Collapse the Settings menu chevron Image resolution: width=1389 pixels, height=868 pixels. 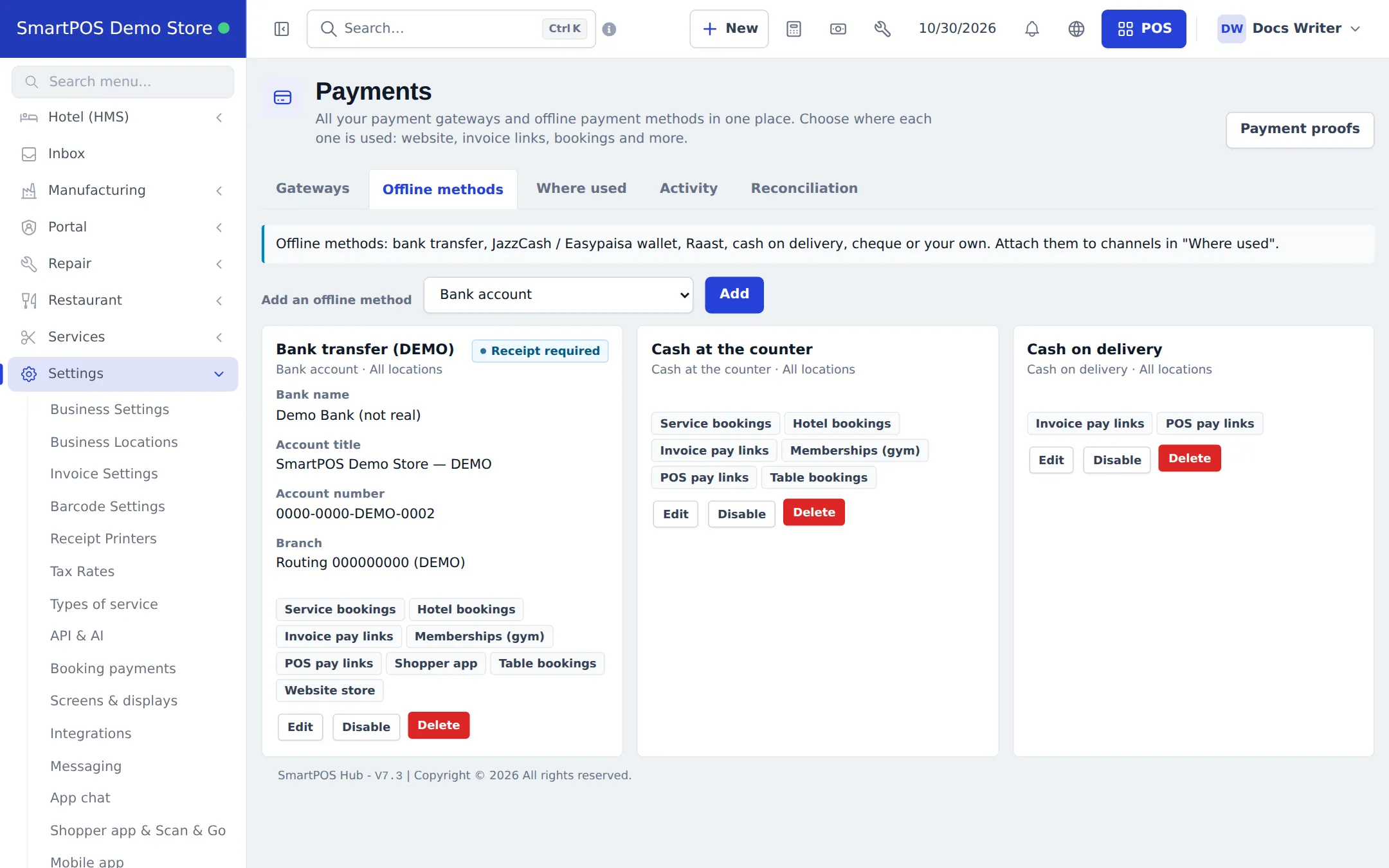[219, 374]
